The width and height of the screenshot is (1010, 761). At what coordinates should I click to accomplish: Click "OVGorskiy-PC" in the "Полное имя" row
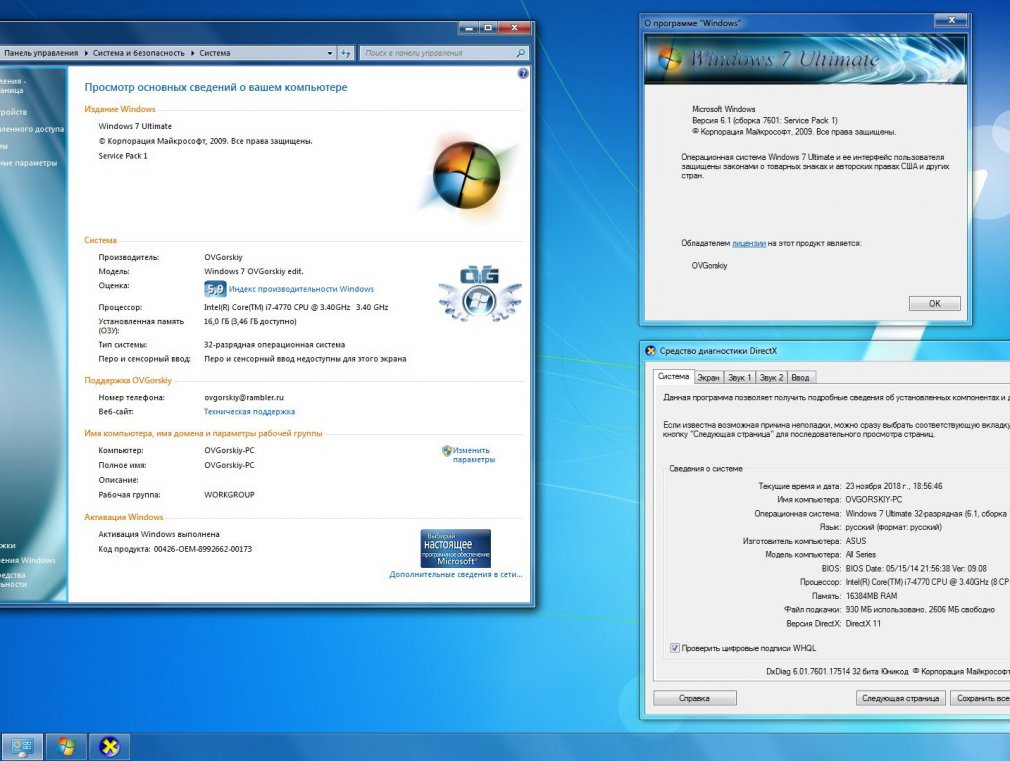point(229,465)
